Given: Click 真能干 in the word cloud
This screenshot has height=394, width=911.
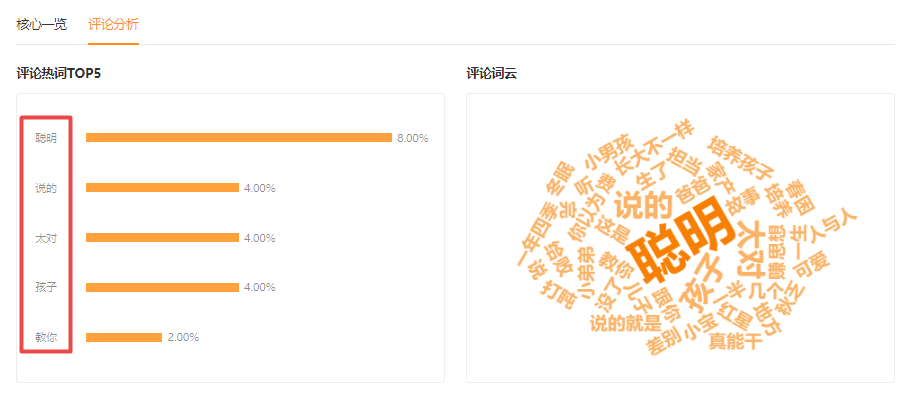Looking at the screenshot, I should (735, 342).
